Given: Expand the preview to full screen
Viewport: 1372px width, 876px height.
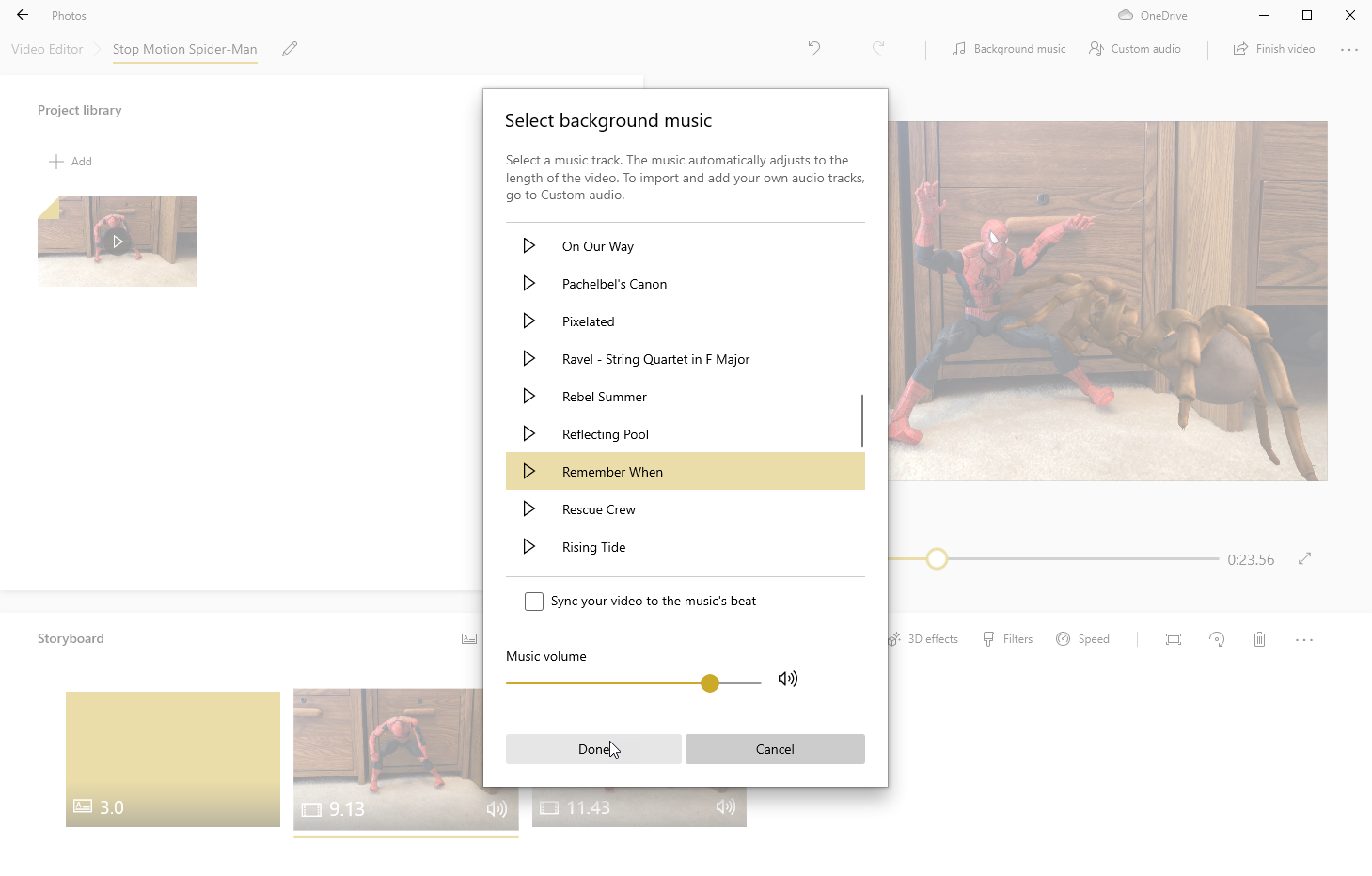Looking at the screenshot, I should pos(1304,558).
